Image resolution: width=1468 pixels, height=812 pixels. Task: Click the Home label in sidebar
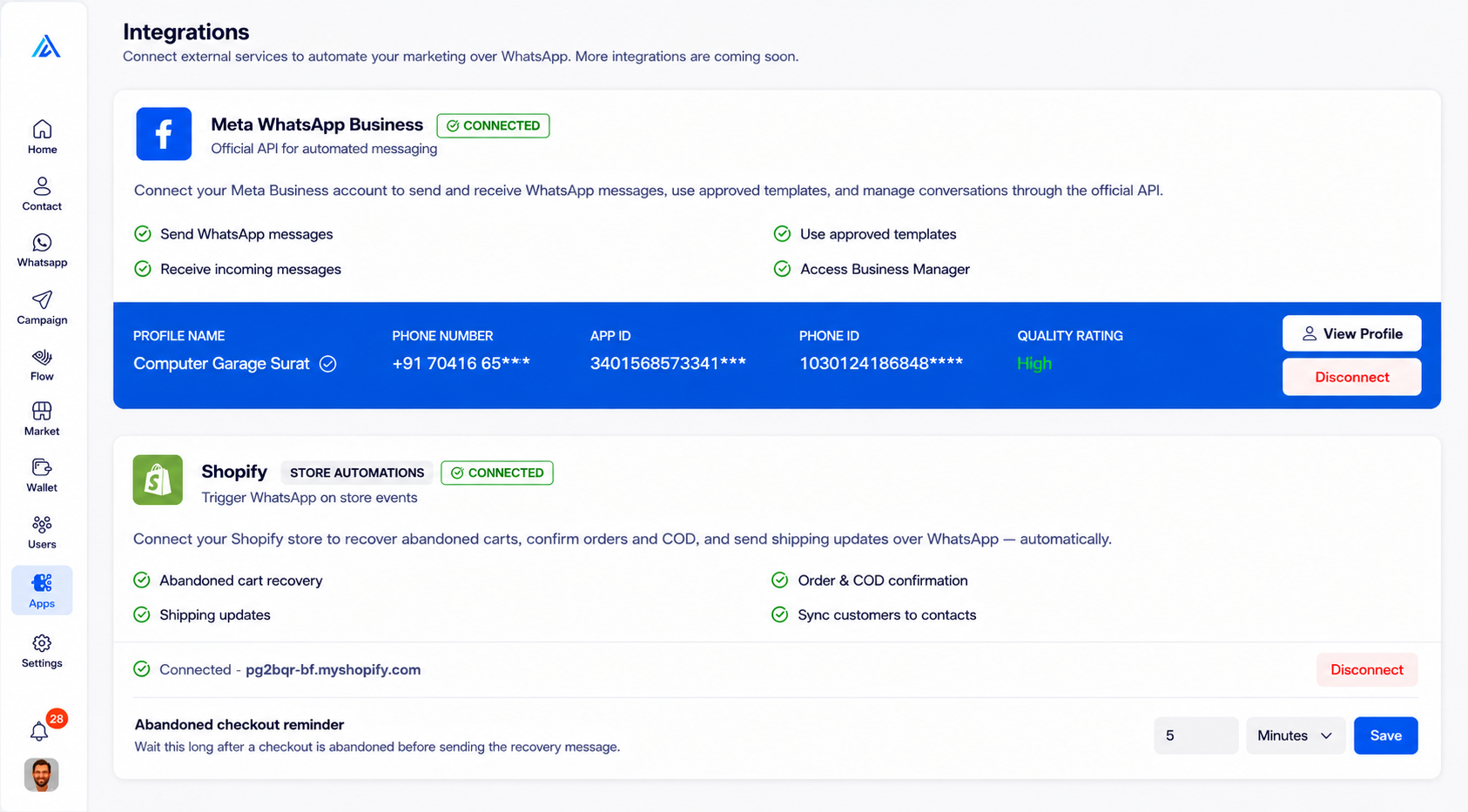click(42, 150)
